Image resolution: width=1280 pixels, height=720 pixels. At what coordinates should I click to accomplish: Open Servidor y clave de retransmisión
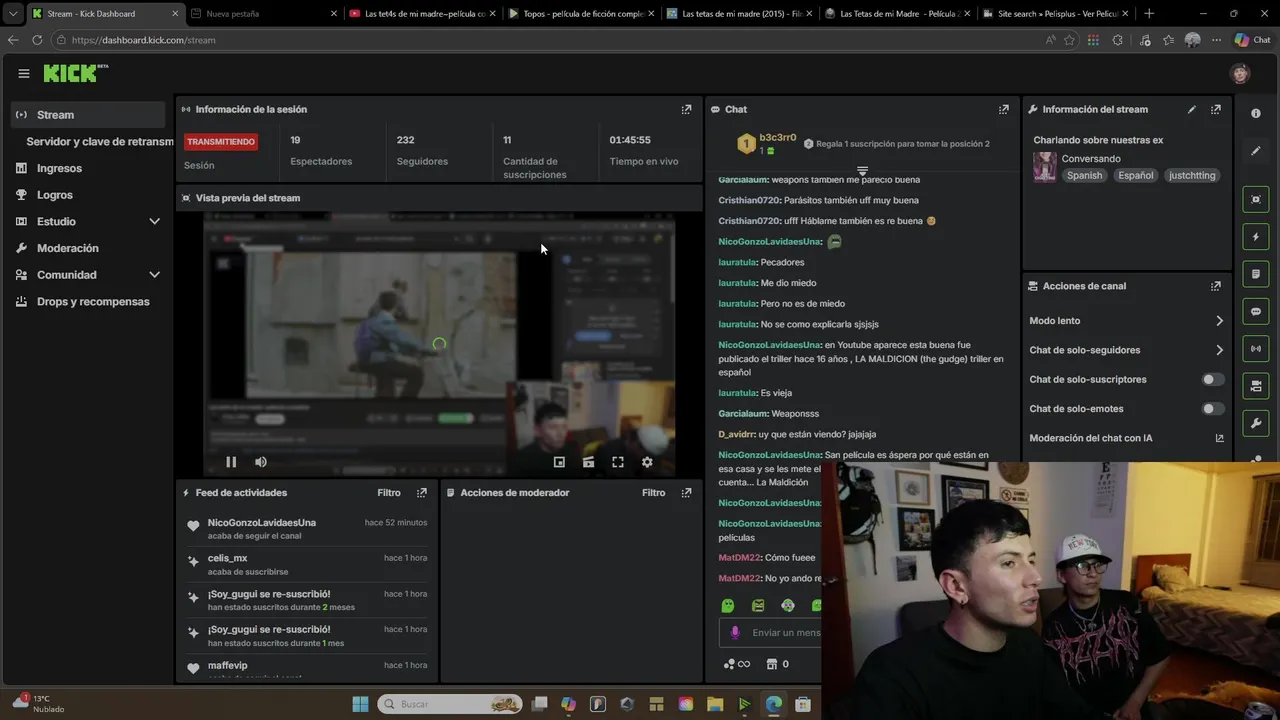coord(99,141)
